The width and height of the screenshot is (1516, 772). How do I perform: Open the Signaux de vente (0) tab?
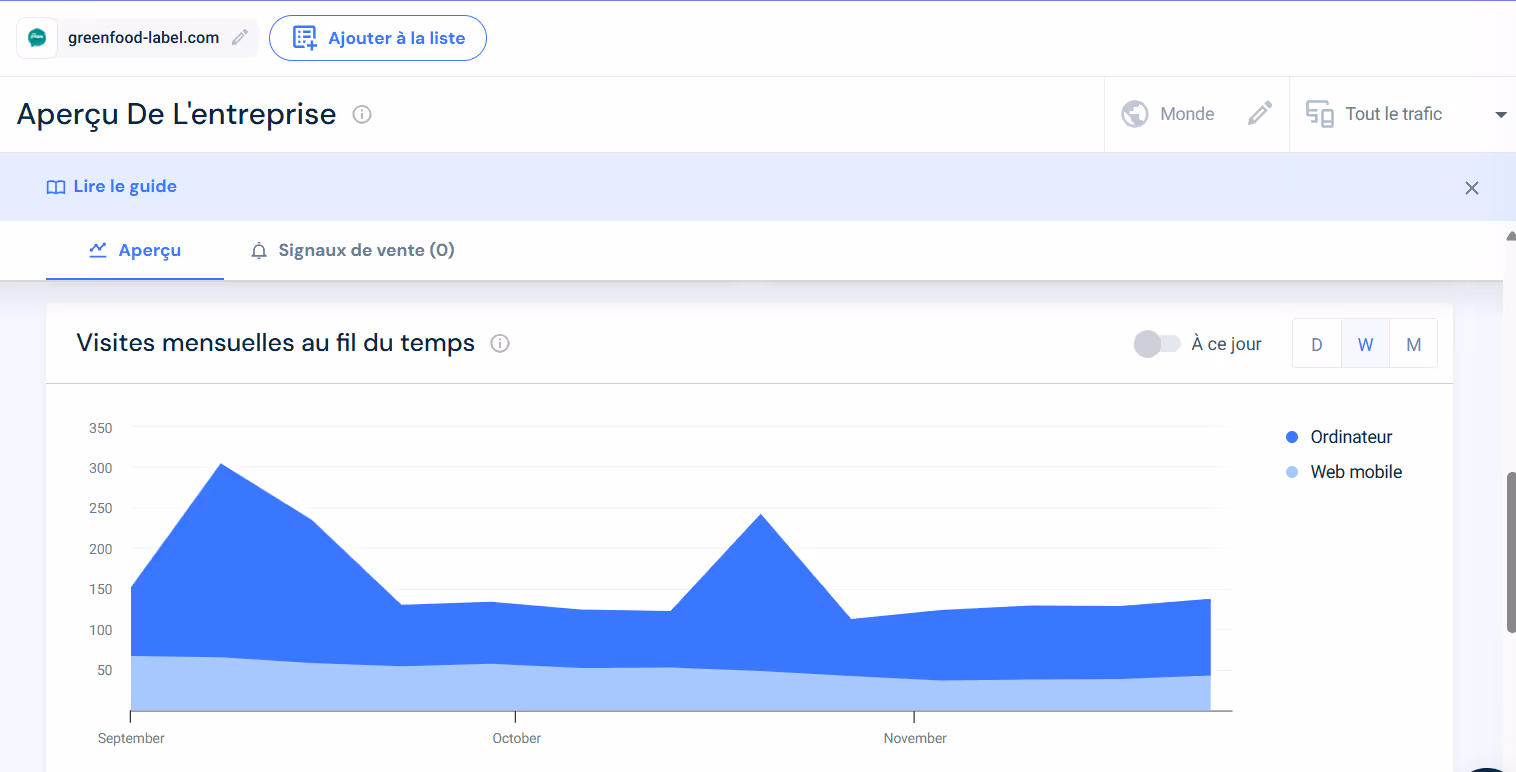coord(353,250)
